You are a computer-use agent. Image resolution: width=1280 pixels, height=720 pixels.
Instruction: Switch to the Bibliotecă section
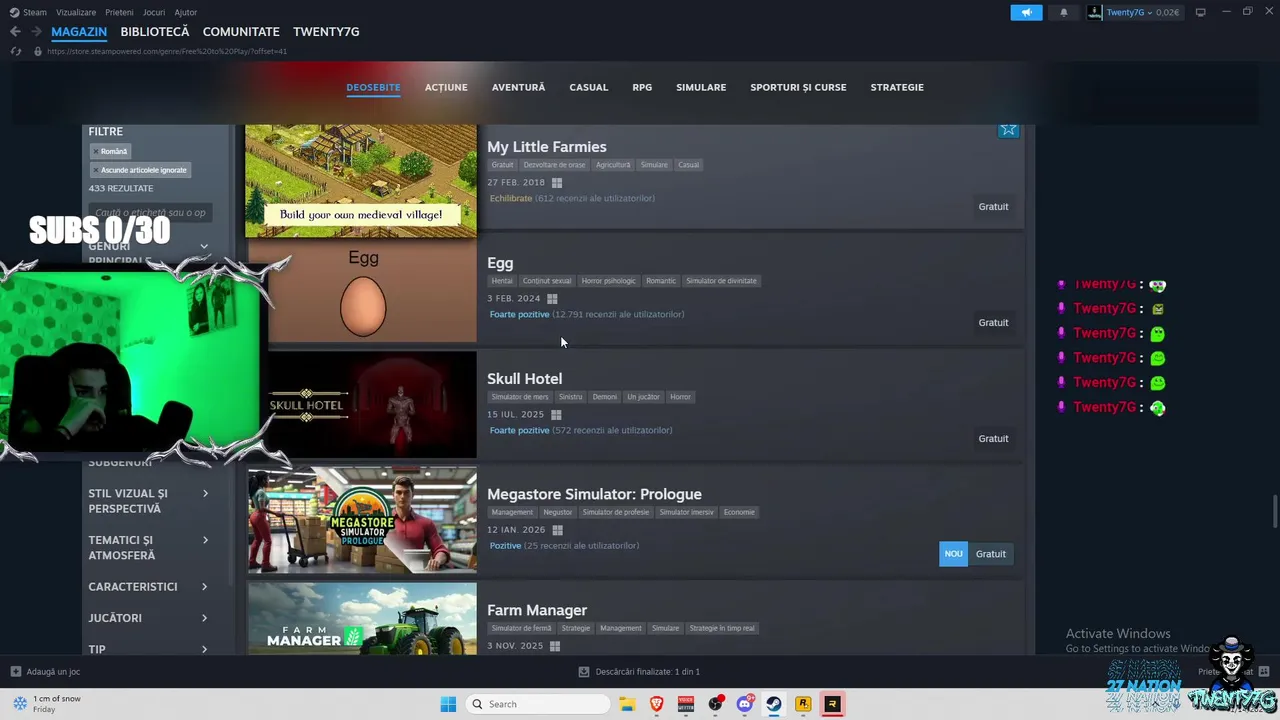[x=155, y=32]
